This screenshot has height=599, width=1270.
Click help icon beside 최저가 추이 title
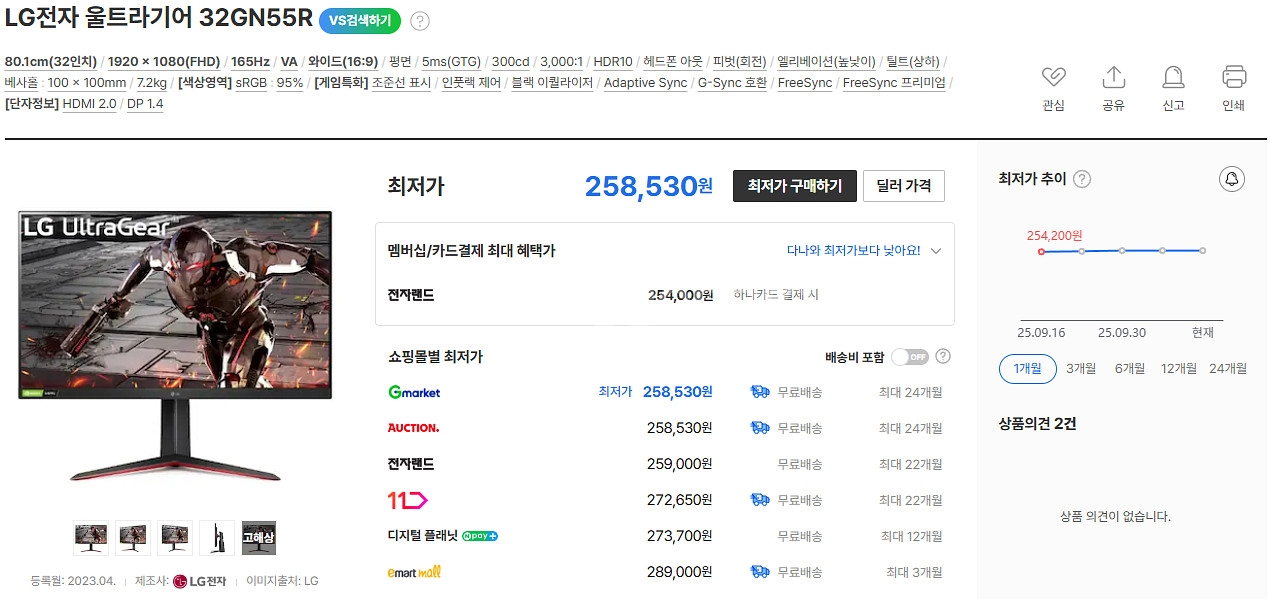tap(1082, 179)
